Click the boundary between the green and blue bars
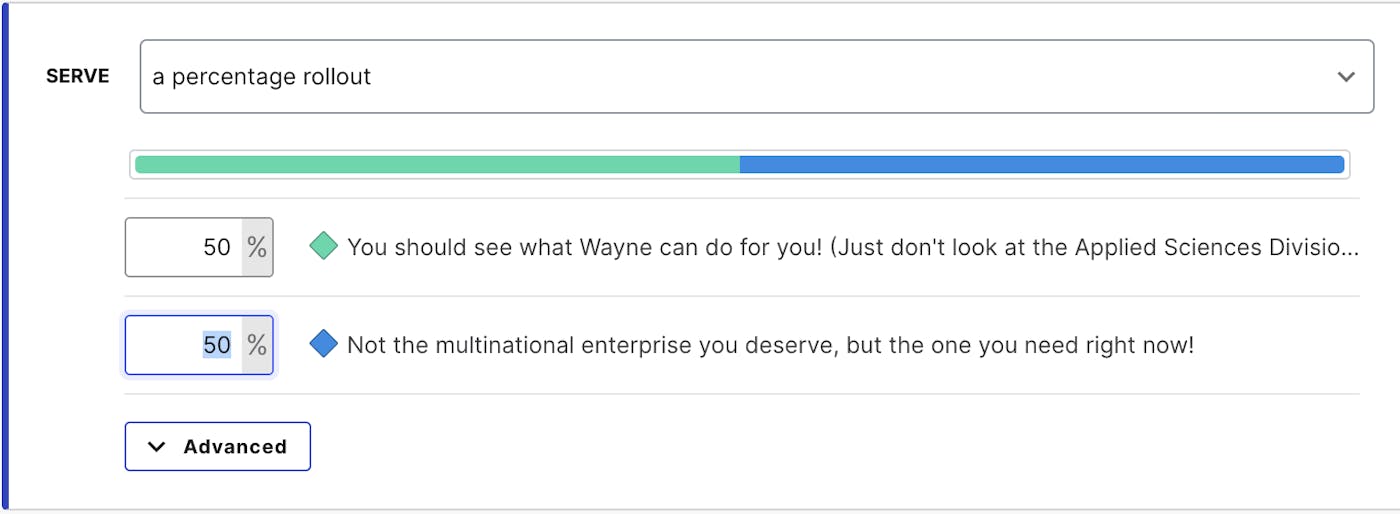Image resolution: width=1400 pixels, height=514 pixels. 740,164
